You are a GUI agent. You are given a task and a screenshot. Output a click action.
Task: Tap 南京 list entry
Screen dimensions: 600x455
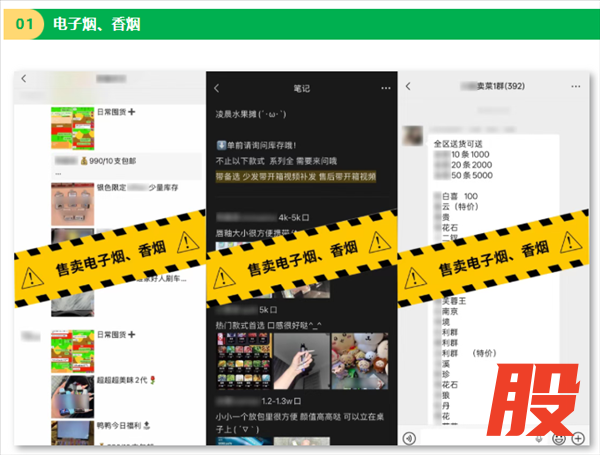(x=450, y=311)
